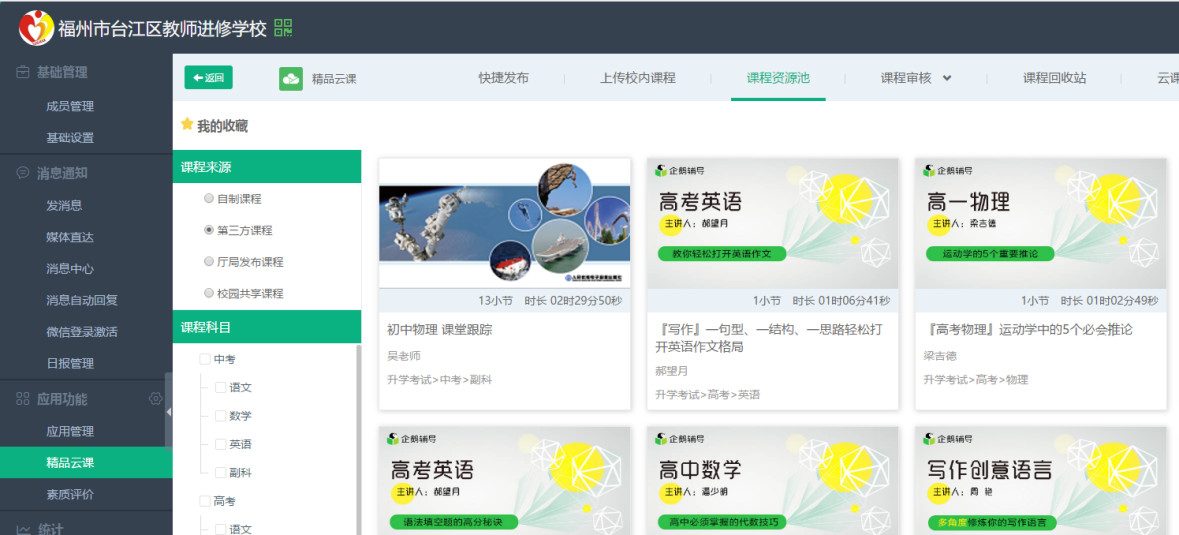
Task: Check the 副科 checkbox under 中考
Action: 220,473
